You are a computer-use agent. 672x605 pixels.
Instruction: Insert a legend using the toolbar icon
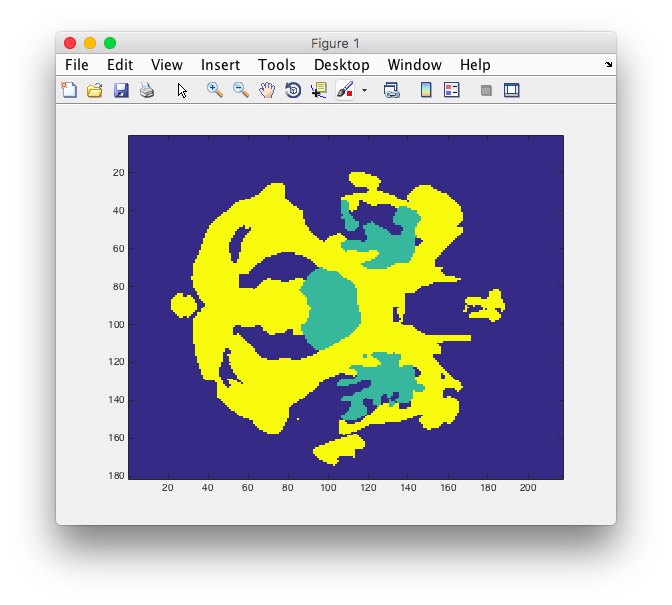click(x=452, y=90)
